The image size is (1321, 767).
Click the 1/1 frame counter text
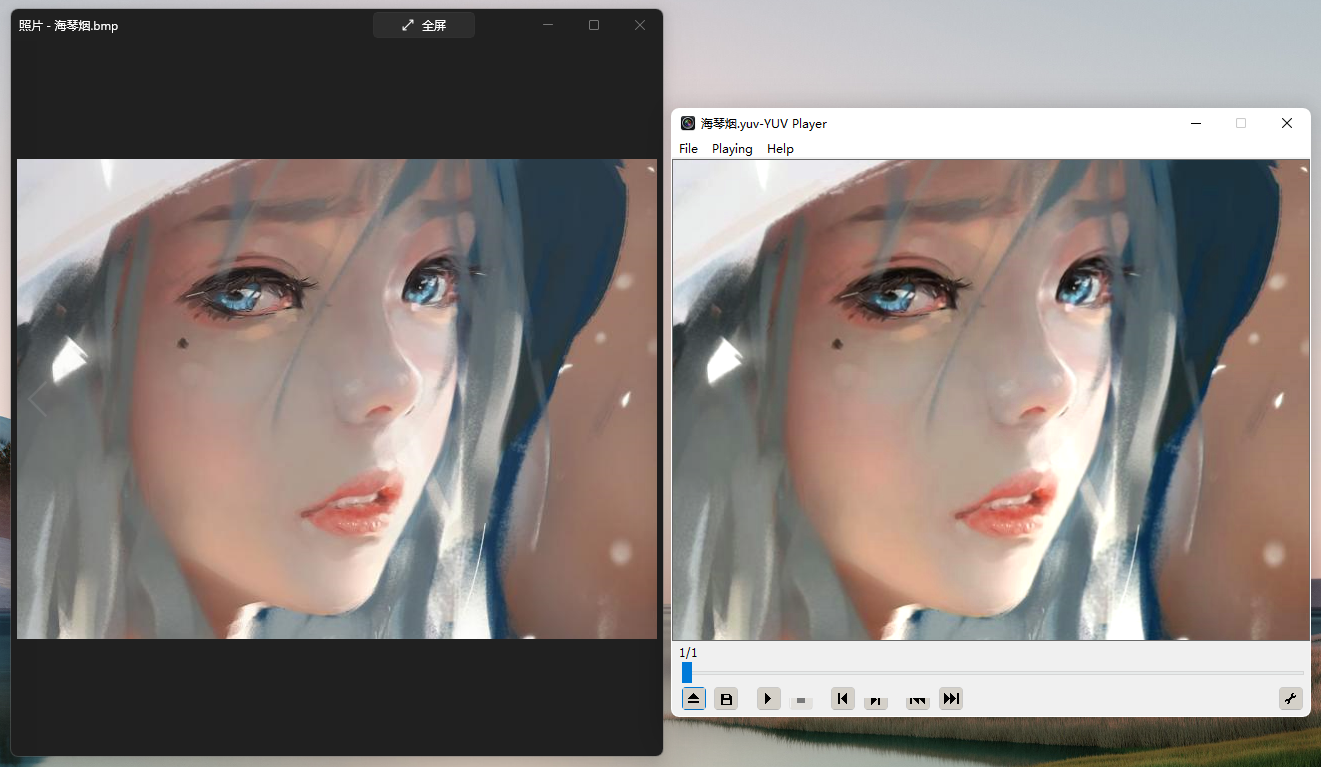(x=688, y=653)
